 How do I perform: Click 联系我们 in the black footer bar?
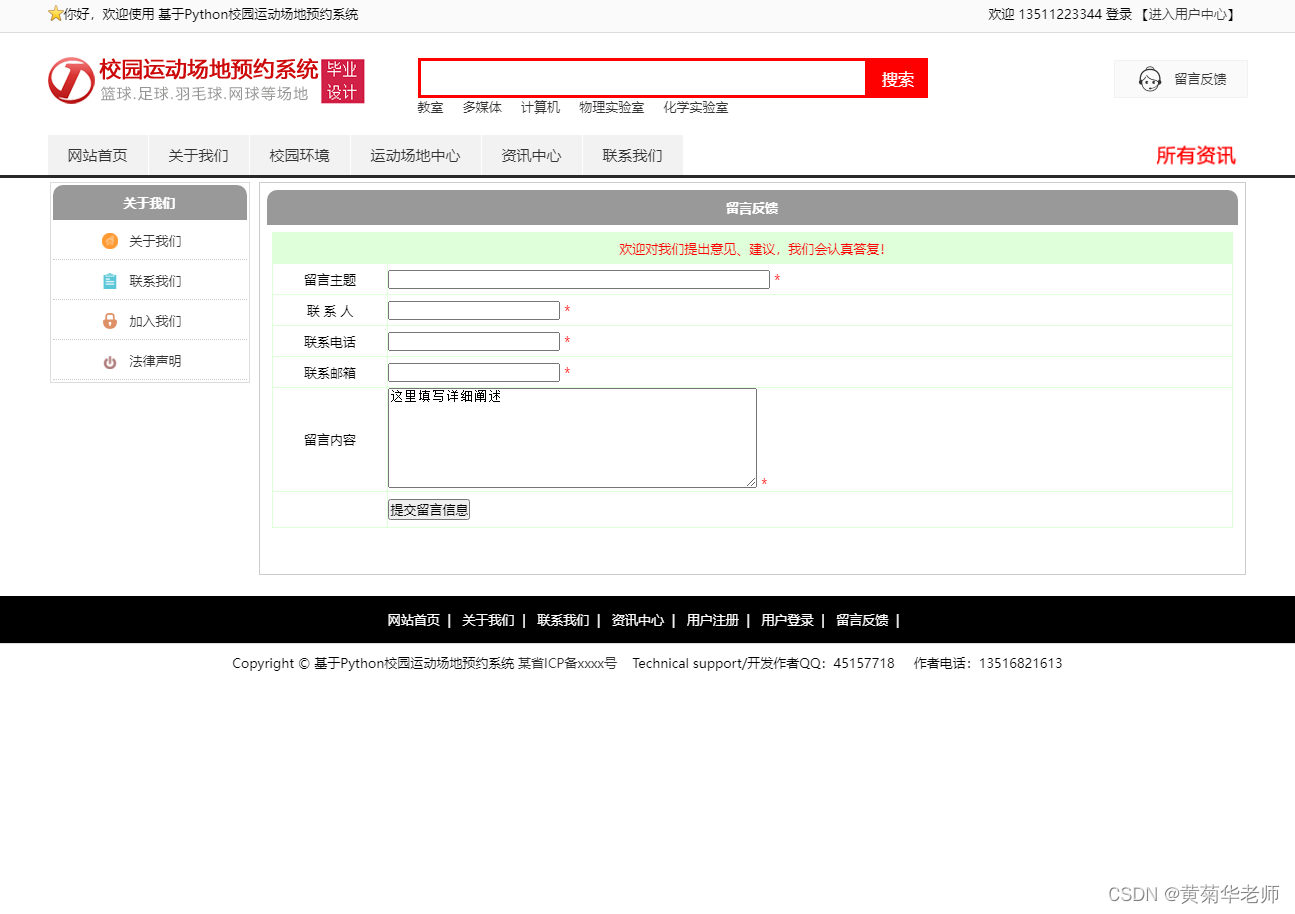pyautogui.click(x=563, y=620)
